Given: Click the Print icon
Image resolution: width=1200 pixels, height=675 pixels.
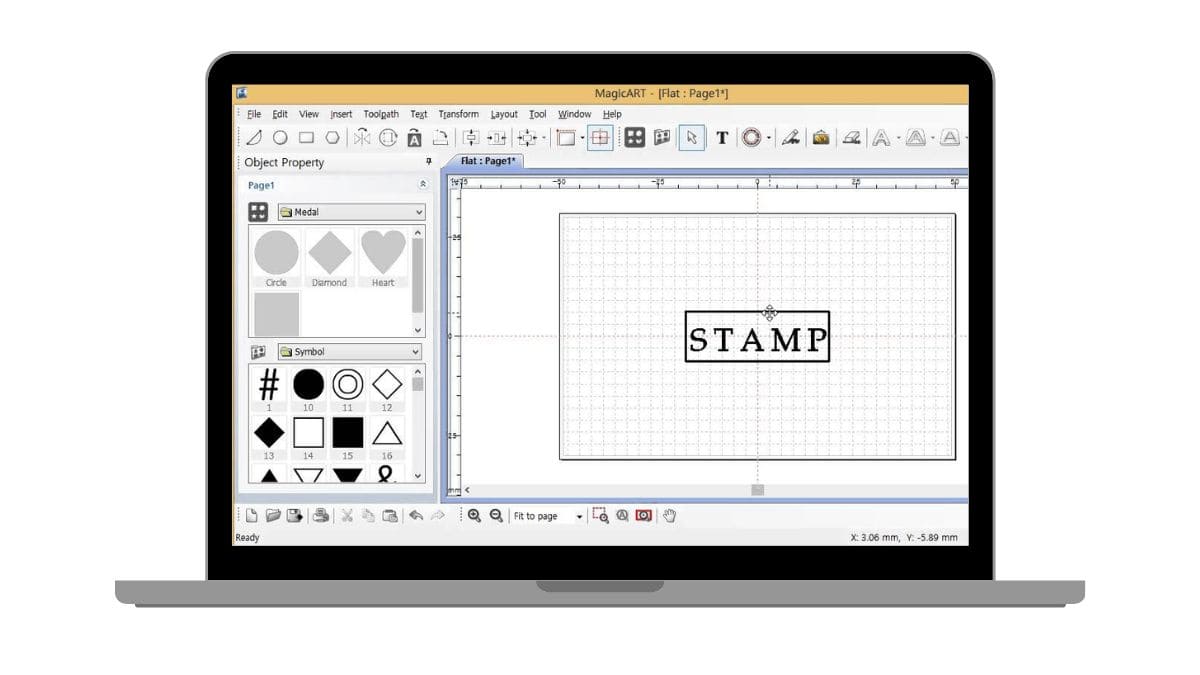Looking at the screenshot, I should tap(320, 516).
